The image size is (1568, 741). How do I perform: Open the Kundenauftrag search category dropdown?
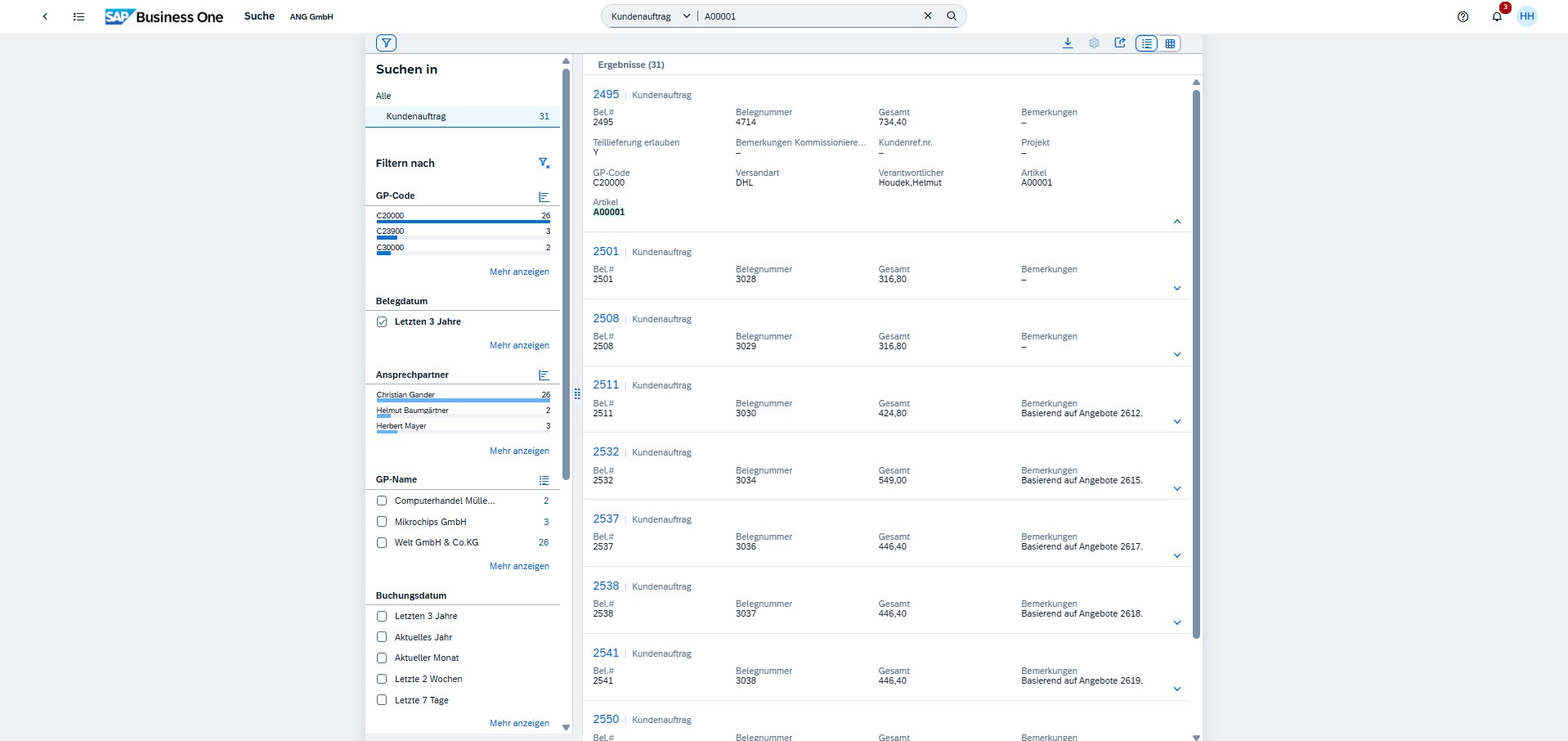click(x=685, y=16)
